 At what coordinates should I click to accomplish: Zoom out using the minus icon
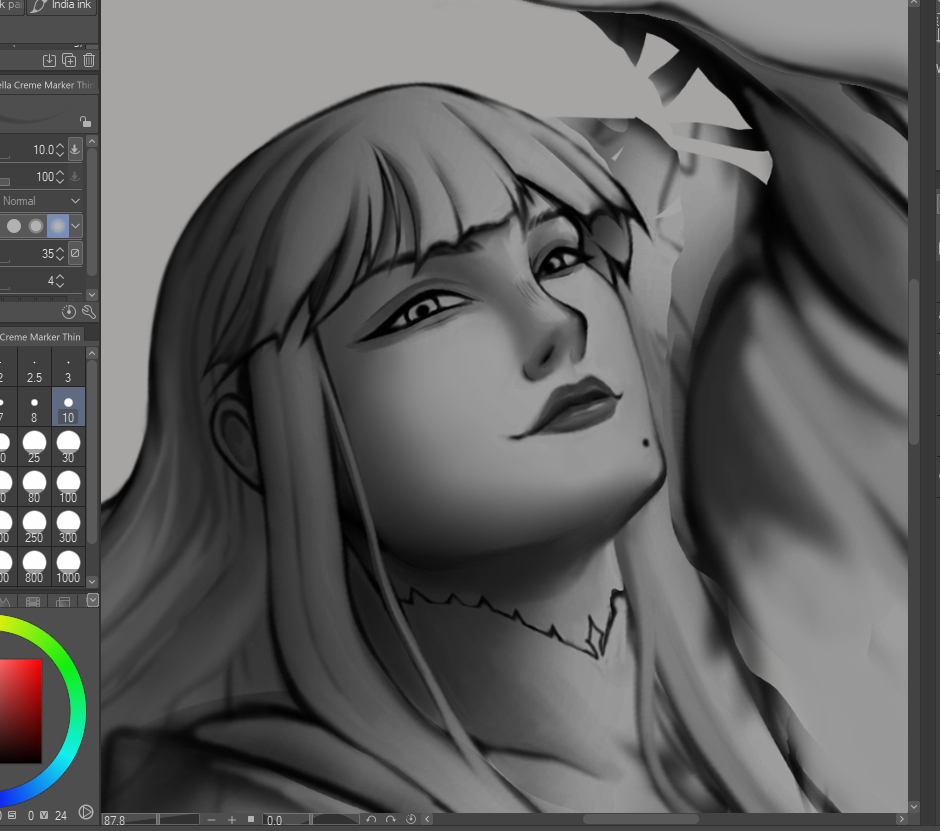(211, 820)
